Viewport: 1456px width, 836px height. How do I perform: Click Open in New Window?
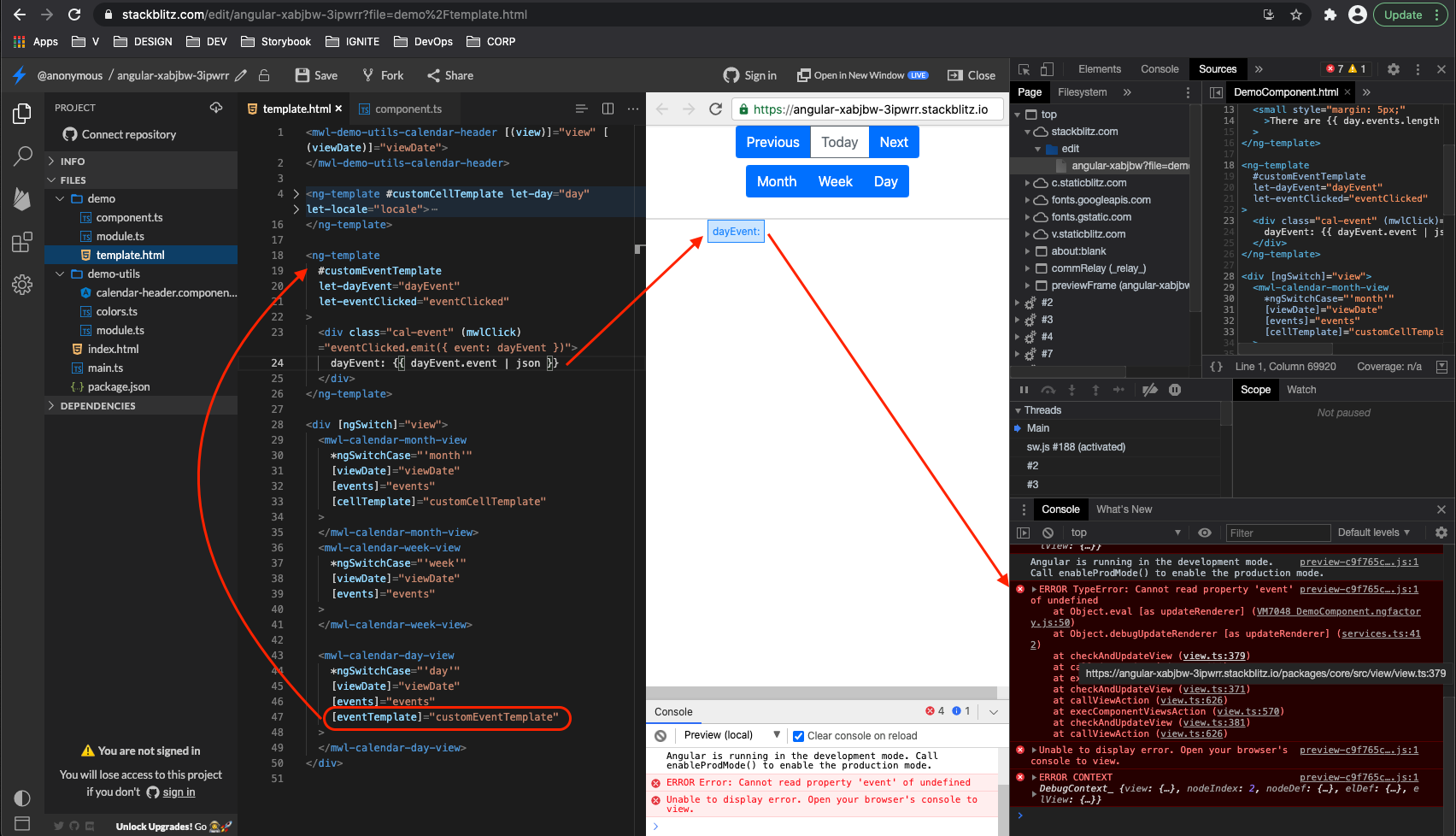pos(862,75)
